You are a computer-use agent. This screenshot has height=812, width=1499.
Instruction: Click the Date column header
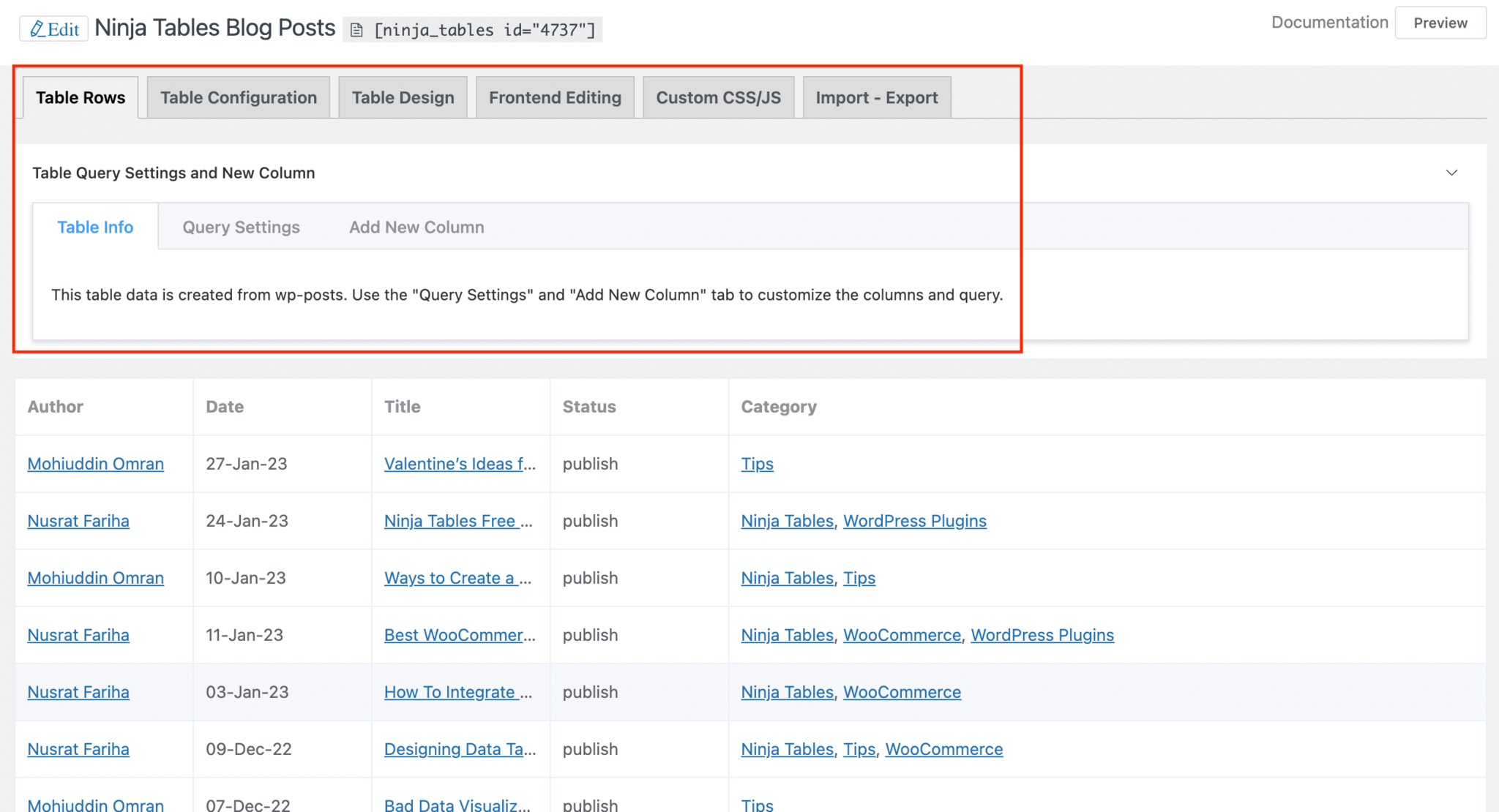click(x=225, y=407)
